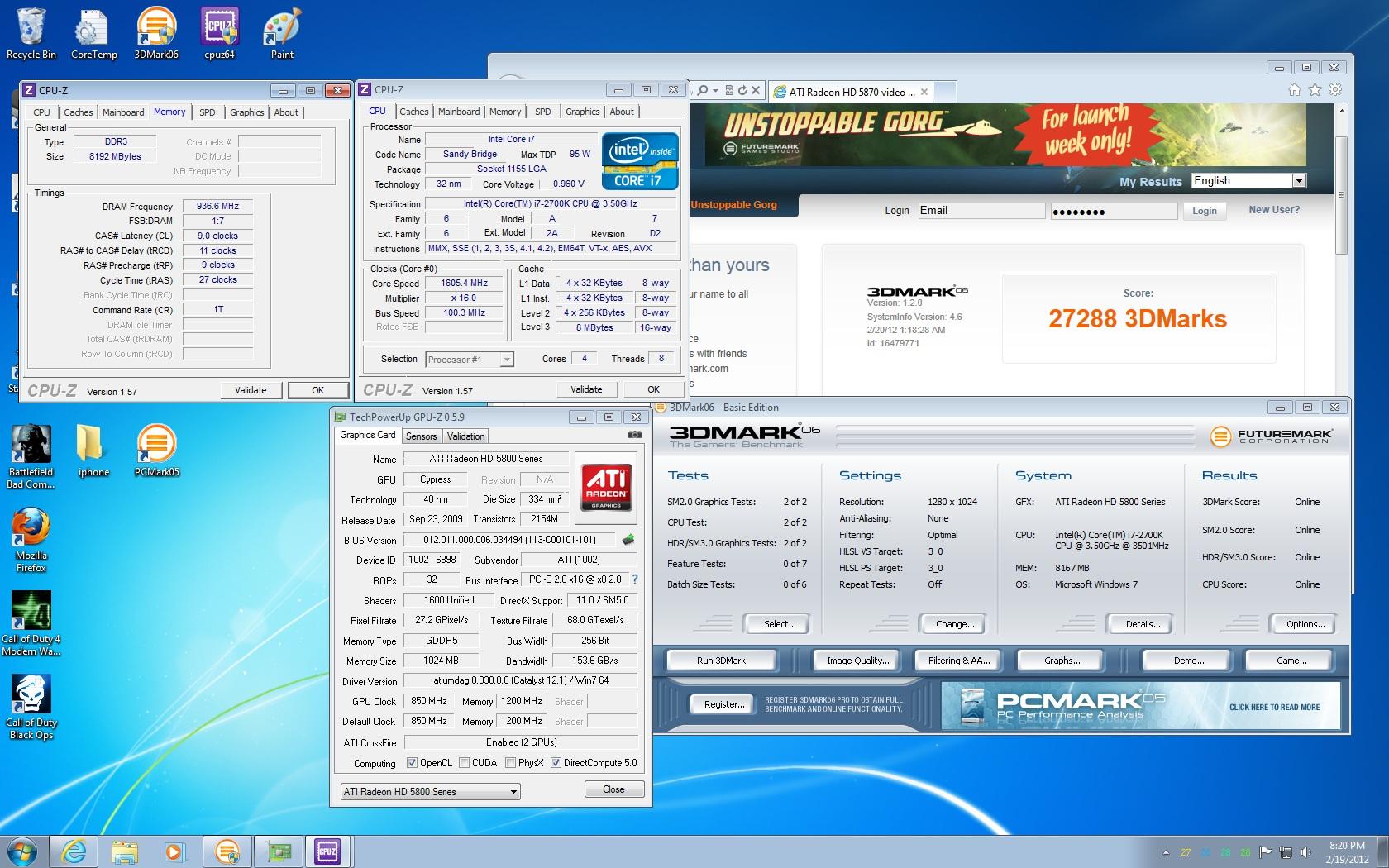Open the Mozilla Firefox desktop shortcut
The width and height of the screenshot is (1389, 868).
pos(31,541)
